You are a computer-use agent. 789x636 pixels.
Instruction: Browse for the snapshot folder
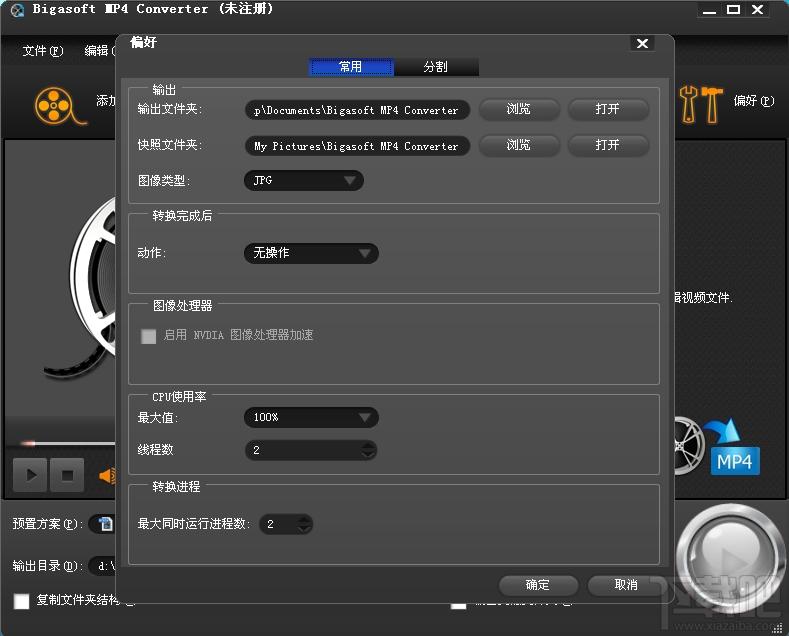pyautogui.click(x=519, y=145)
